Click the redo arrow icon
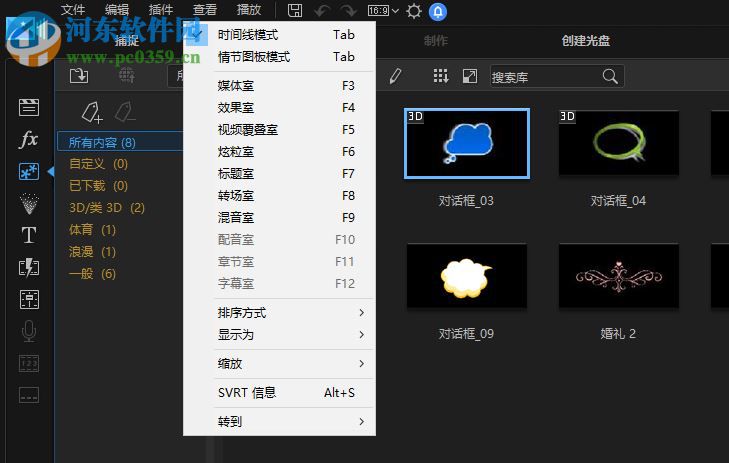 (x=348, y=10)
